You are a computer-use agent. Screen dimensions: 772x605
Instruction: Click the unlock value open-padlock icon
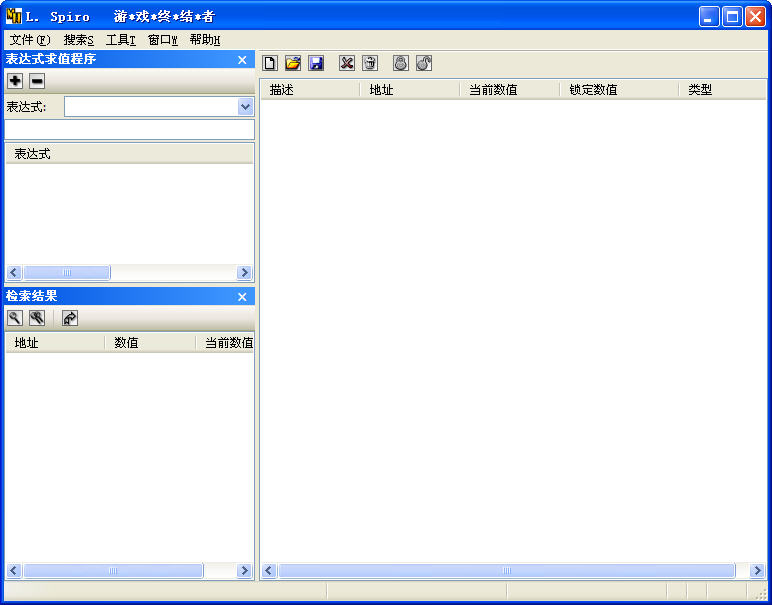click(x=424, y=63)
